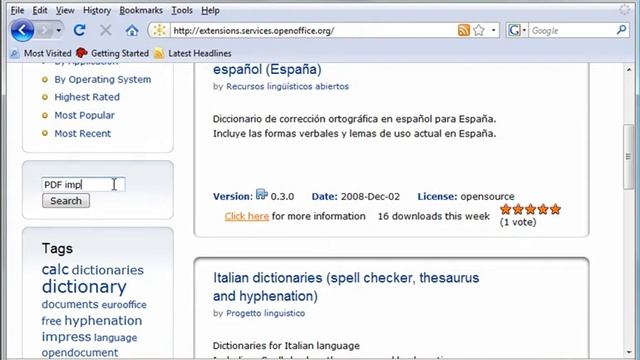Image resolution: width=640 pixels, height=360 pixels.
Task: Open the Tools menu
Action: point(182,10)
